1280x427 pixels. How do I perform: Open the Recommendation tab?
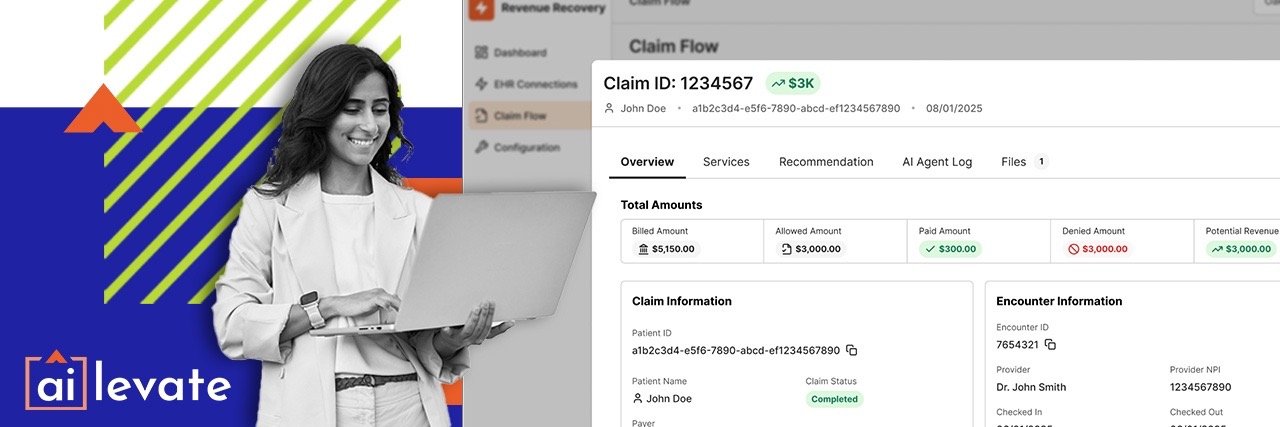(x=826, y=161)
